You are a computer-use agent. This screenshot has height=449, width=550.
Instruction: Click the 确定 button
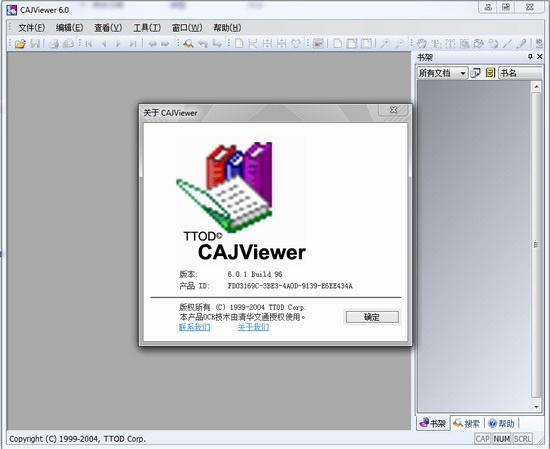(x=372, y=317)
